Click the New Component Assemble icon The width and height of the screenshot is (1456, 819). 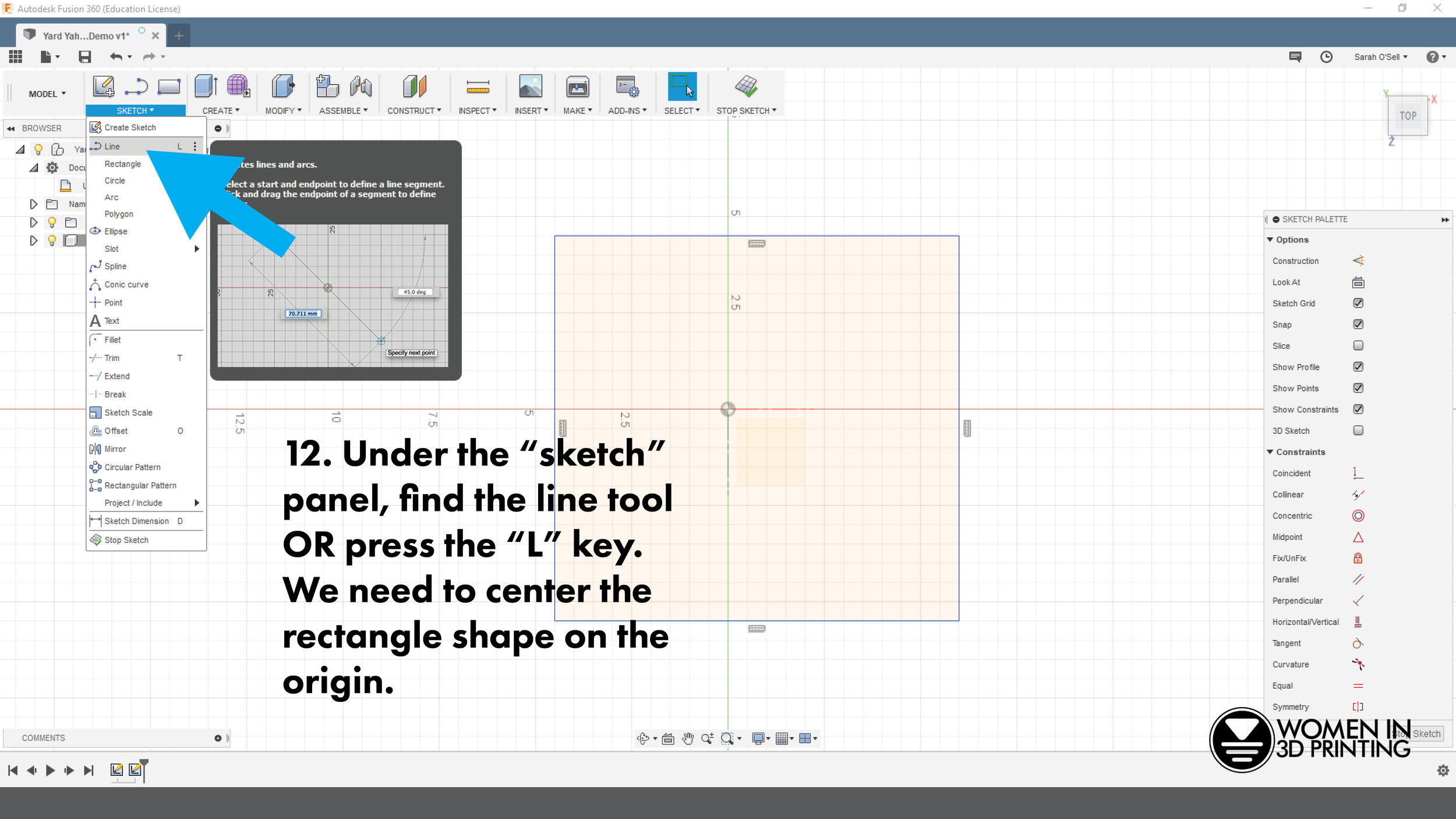pyautogui.click(x=327, y=86)
